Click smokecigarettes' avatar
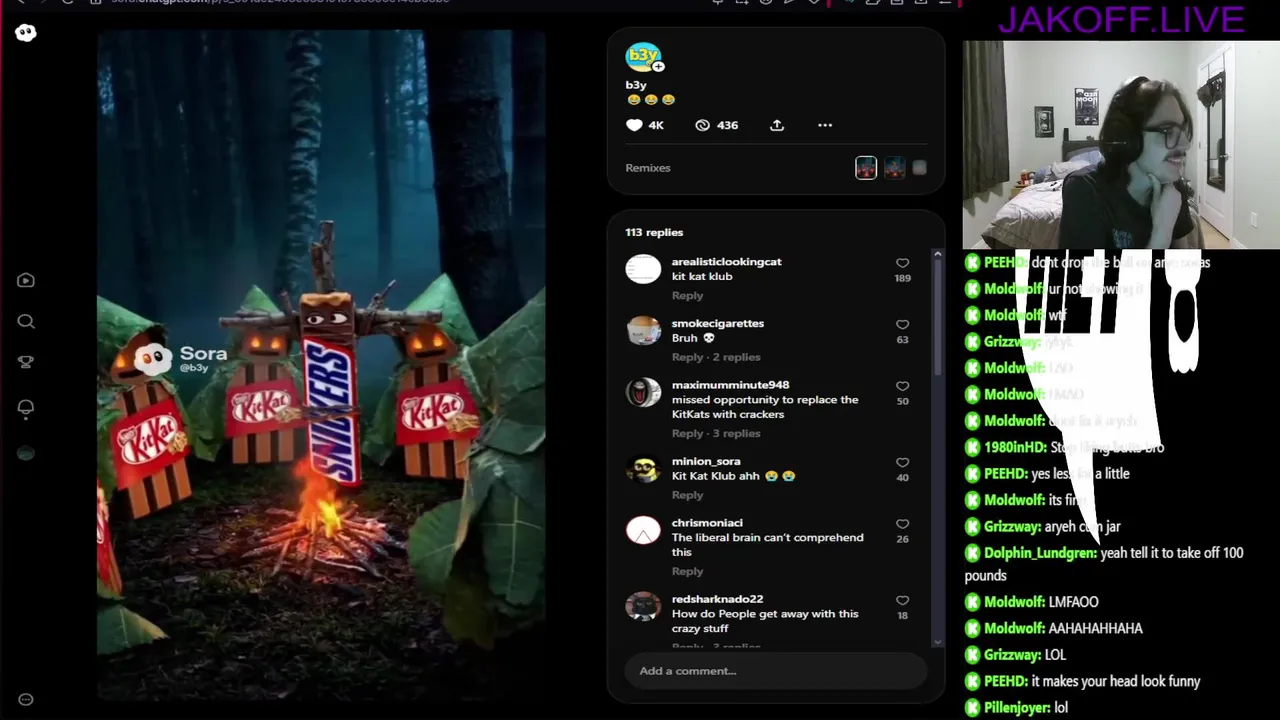The width and height of the screenshot is (1280, 720). coord(643,331)
